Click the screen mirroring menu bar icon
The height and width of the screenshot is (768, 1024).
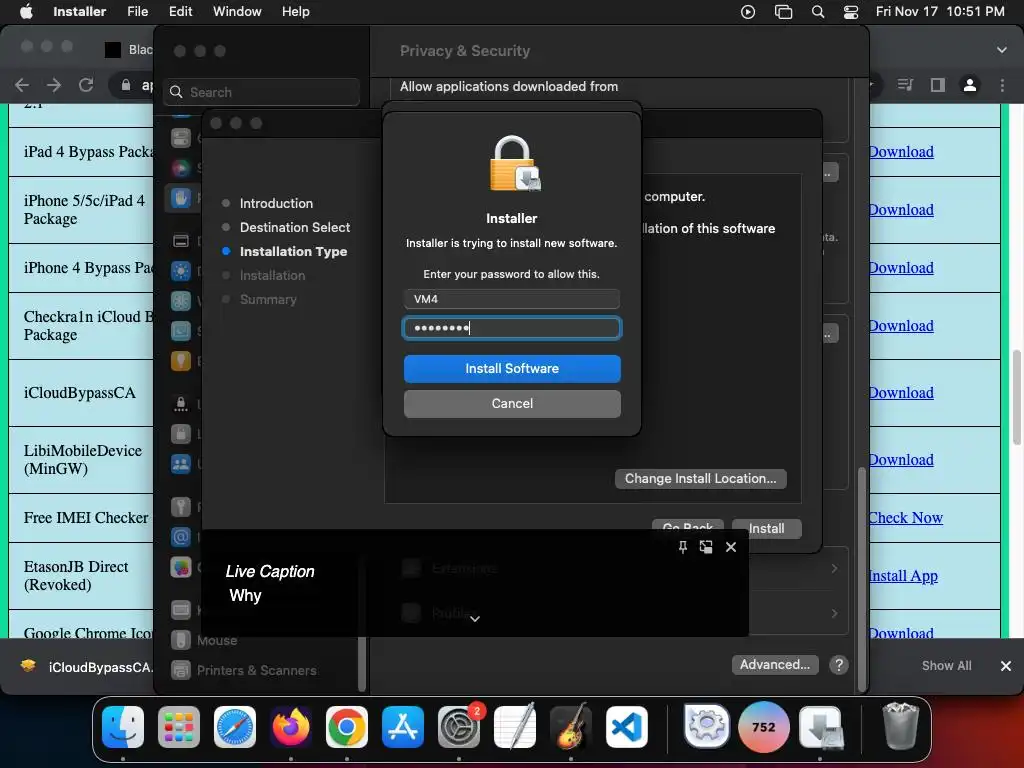coord(783,12)
